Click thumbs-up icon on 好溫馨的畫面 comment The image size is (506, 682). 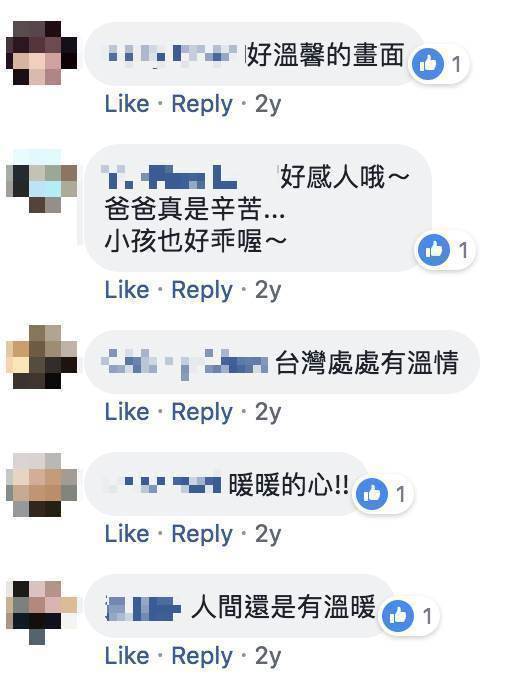(x=428, y=64)
